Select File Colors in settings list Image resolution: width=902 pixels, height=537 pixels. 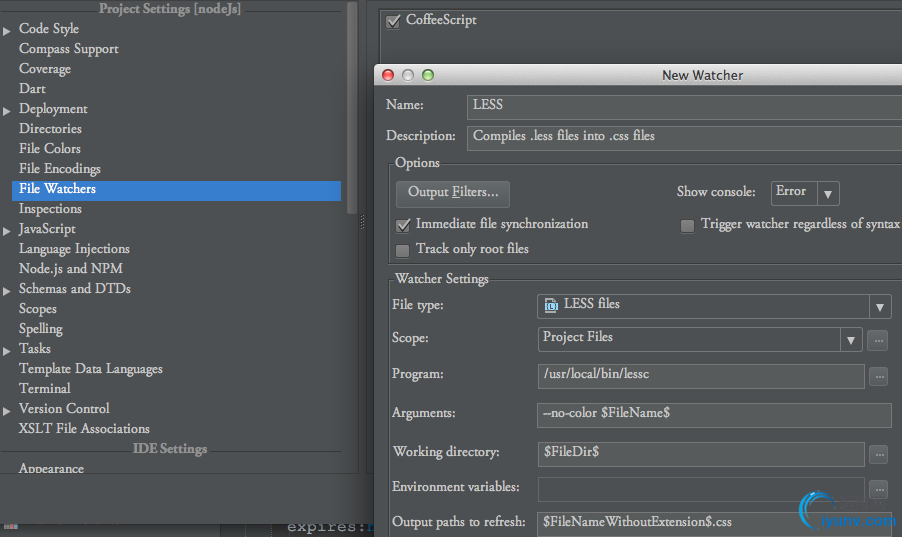49,148
